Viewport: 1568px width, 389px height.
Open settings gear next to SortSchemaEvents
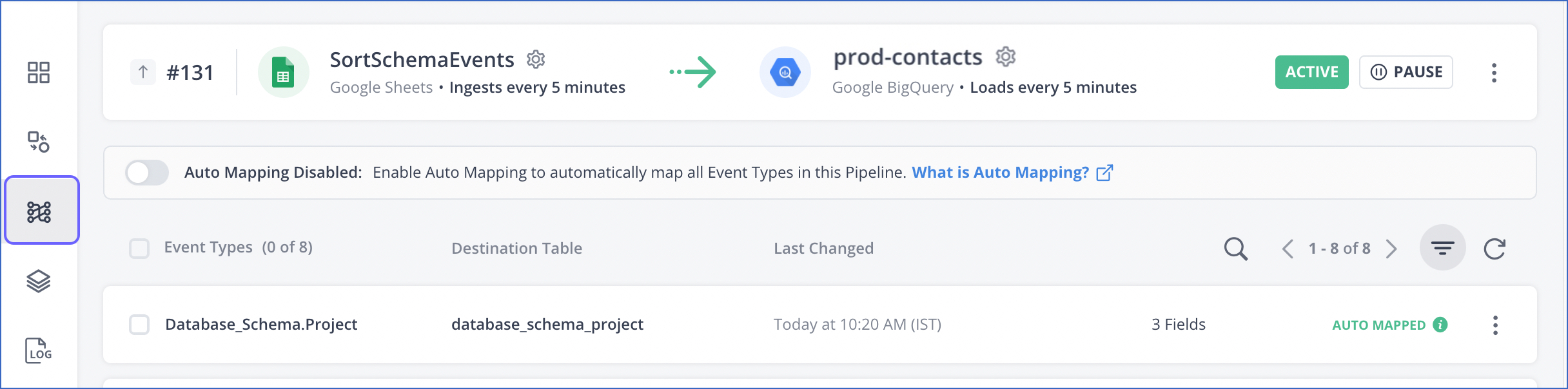pyautogui.click(x=535, y=59)
